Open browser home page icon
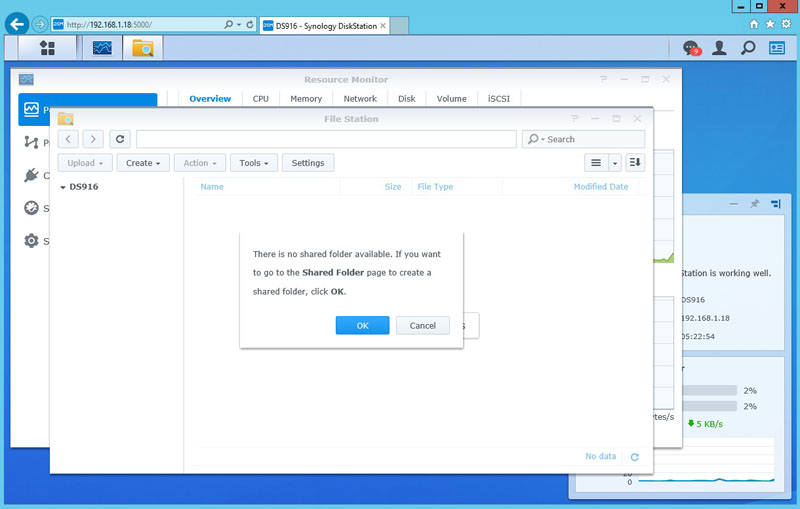This screenshot has height=509, width=800. pos(754,24)
